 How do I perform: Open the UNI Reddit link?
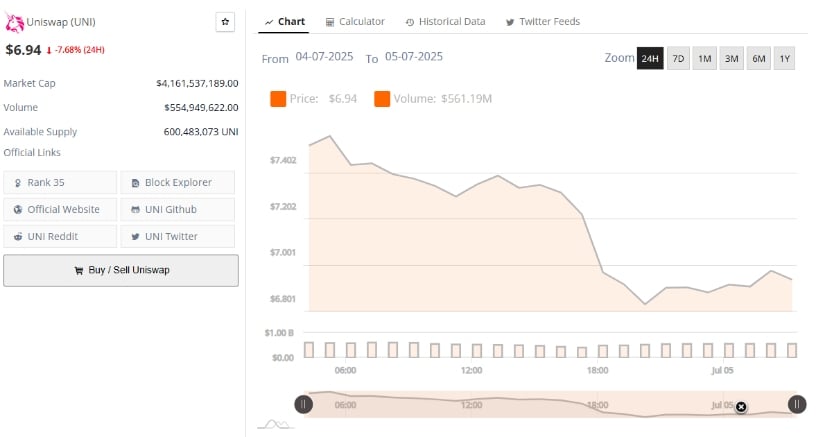pos(60,237)
